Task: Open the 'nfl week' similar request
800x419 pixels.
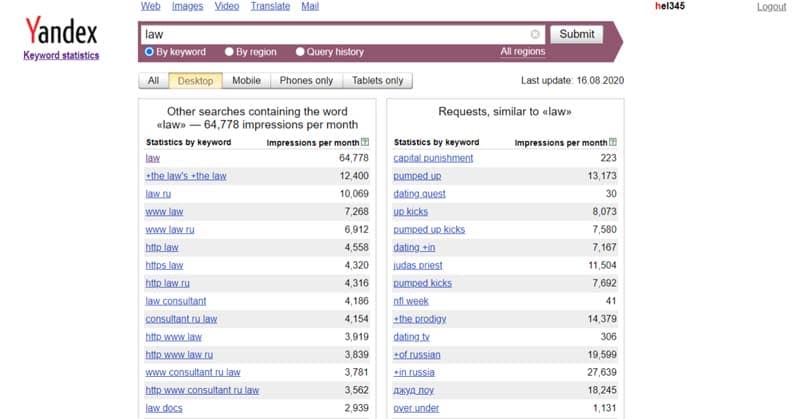Action: tap(411, 301)
